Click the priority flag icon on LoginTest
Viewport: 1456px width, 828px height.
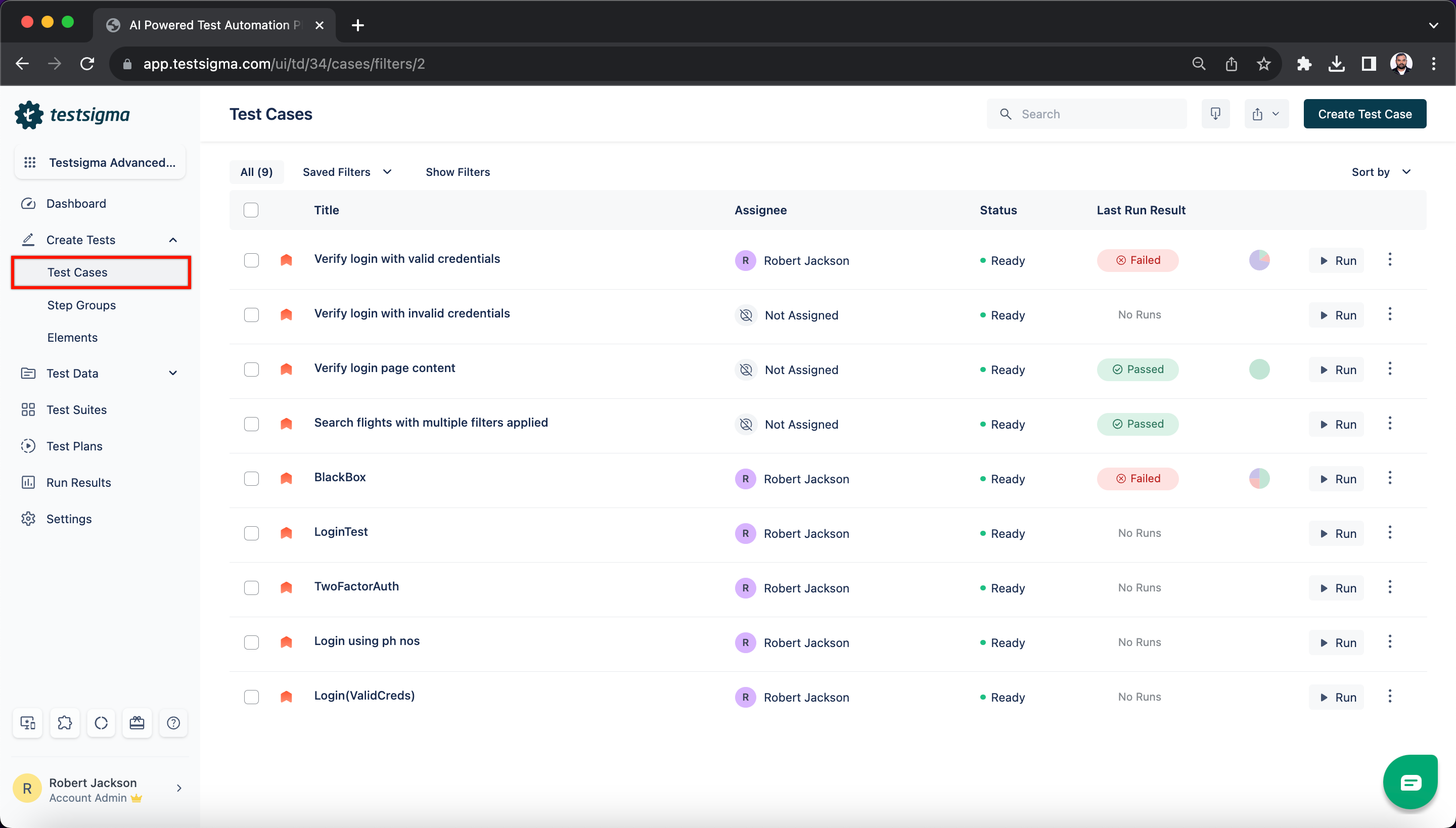coord(286,533)
